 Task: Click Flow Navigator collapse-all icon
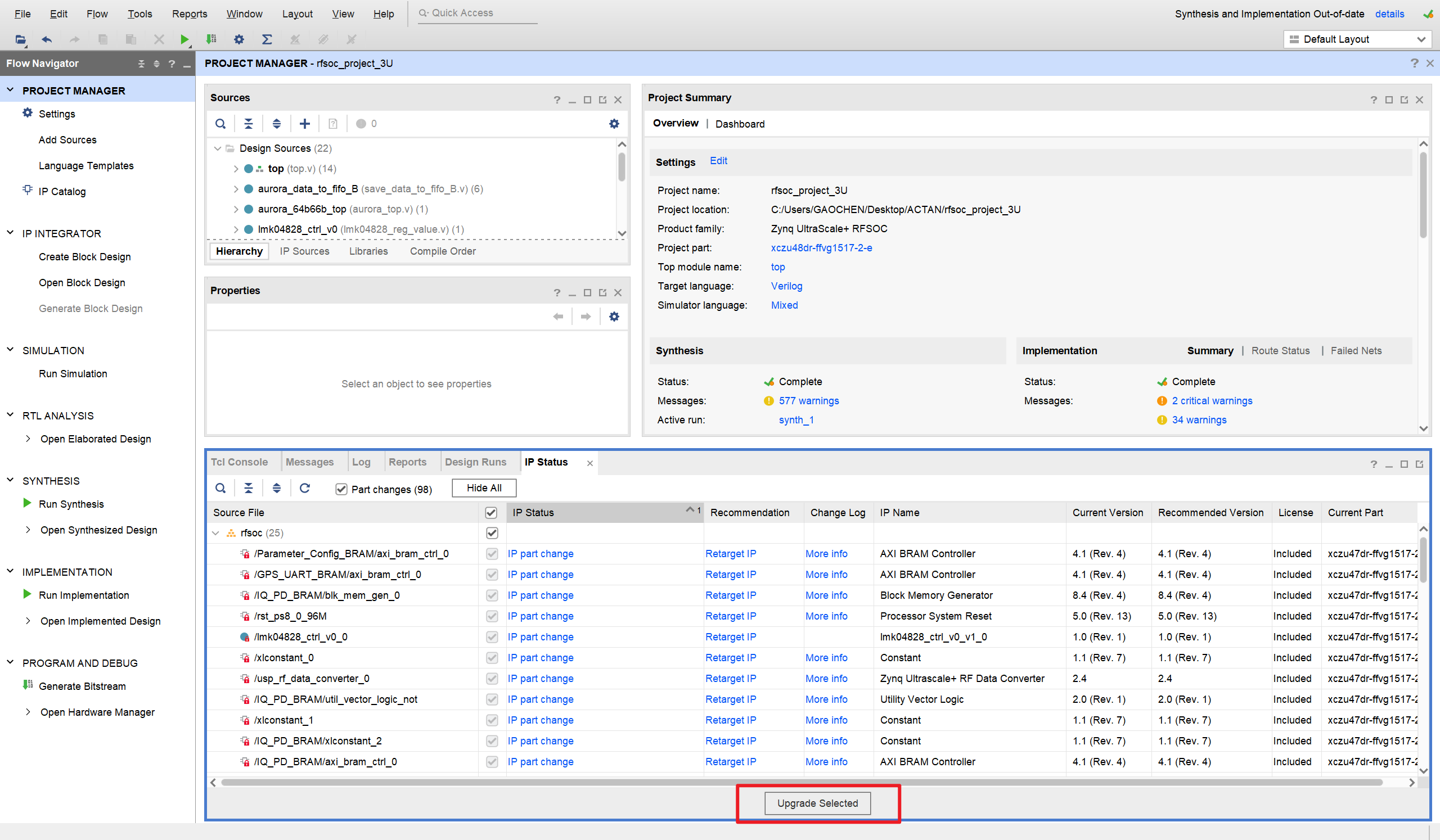point(141,64)
